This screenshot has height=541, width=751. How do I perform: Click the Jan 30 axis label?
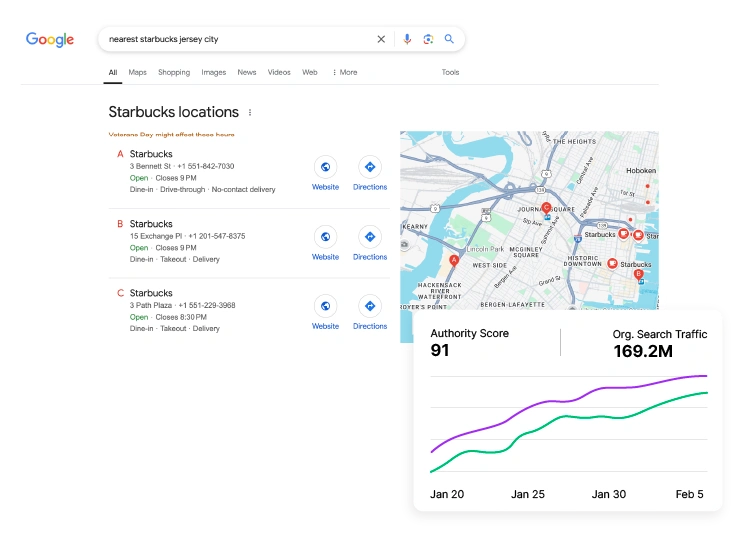coord(609,494)
